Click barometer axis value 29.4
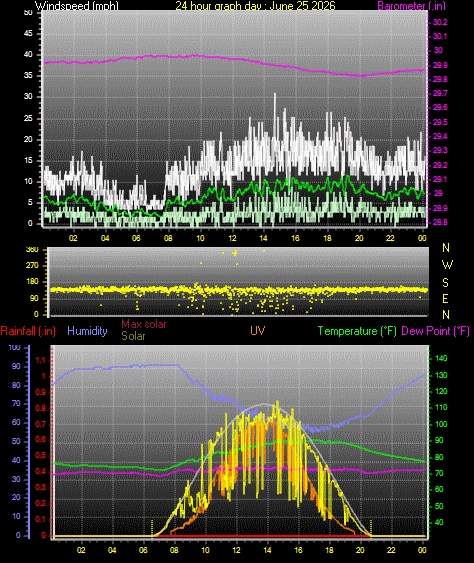 (x=440, y=136)
